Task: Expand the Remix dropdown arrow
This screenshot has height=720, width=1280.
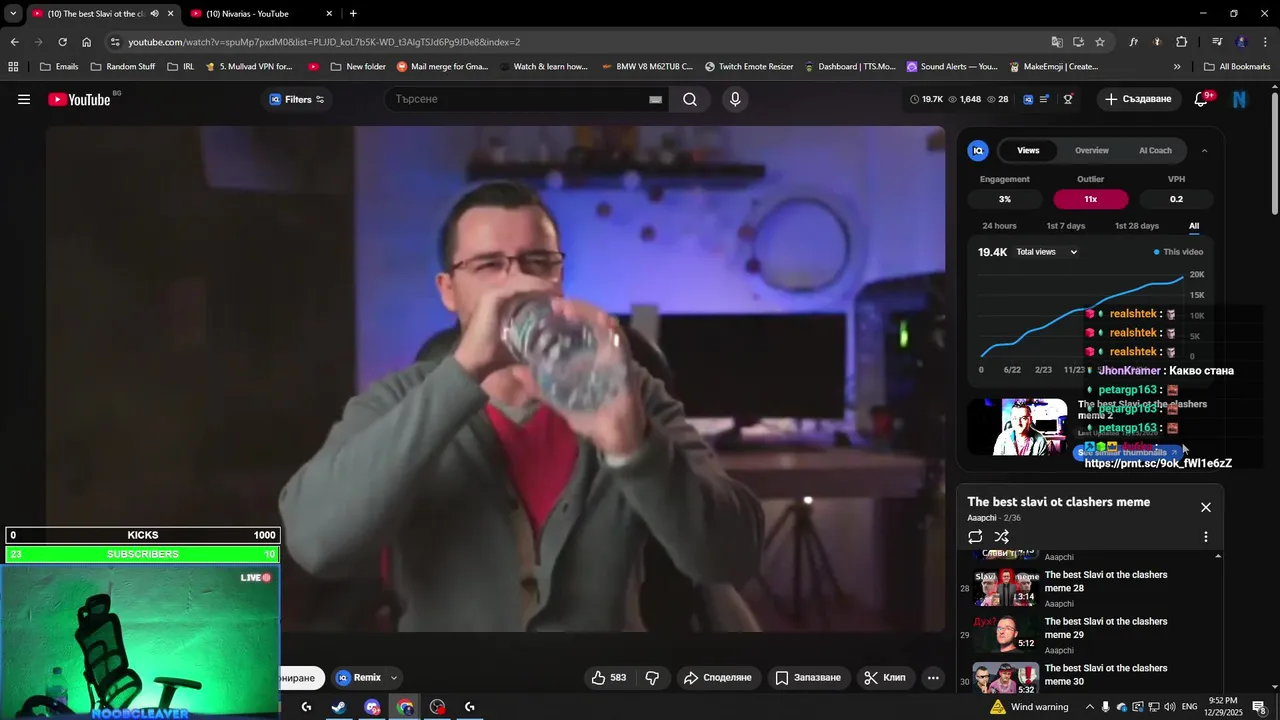Action: click(x=394, y=678)
